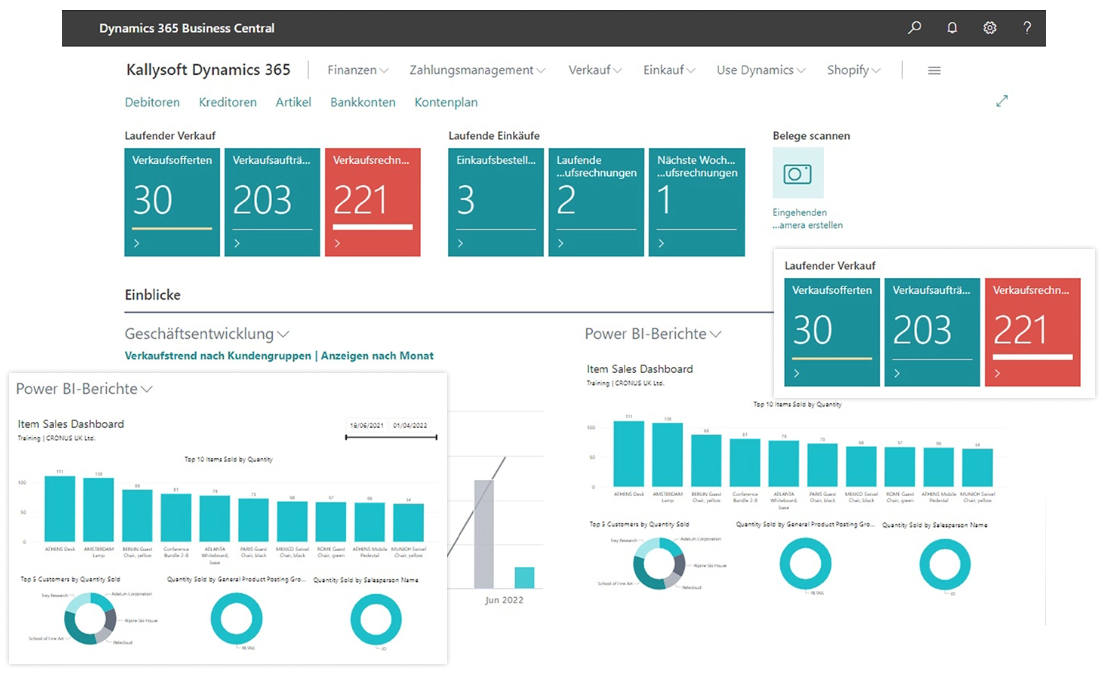Click the 18/06/2021 start date field
The height and width of the screenshot is (680, 1110).
367,425
